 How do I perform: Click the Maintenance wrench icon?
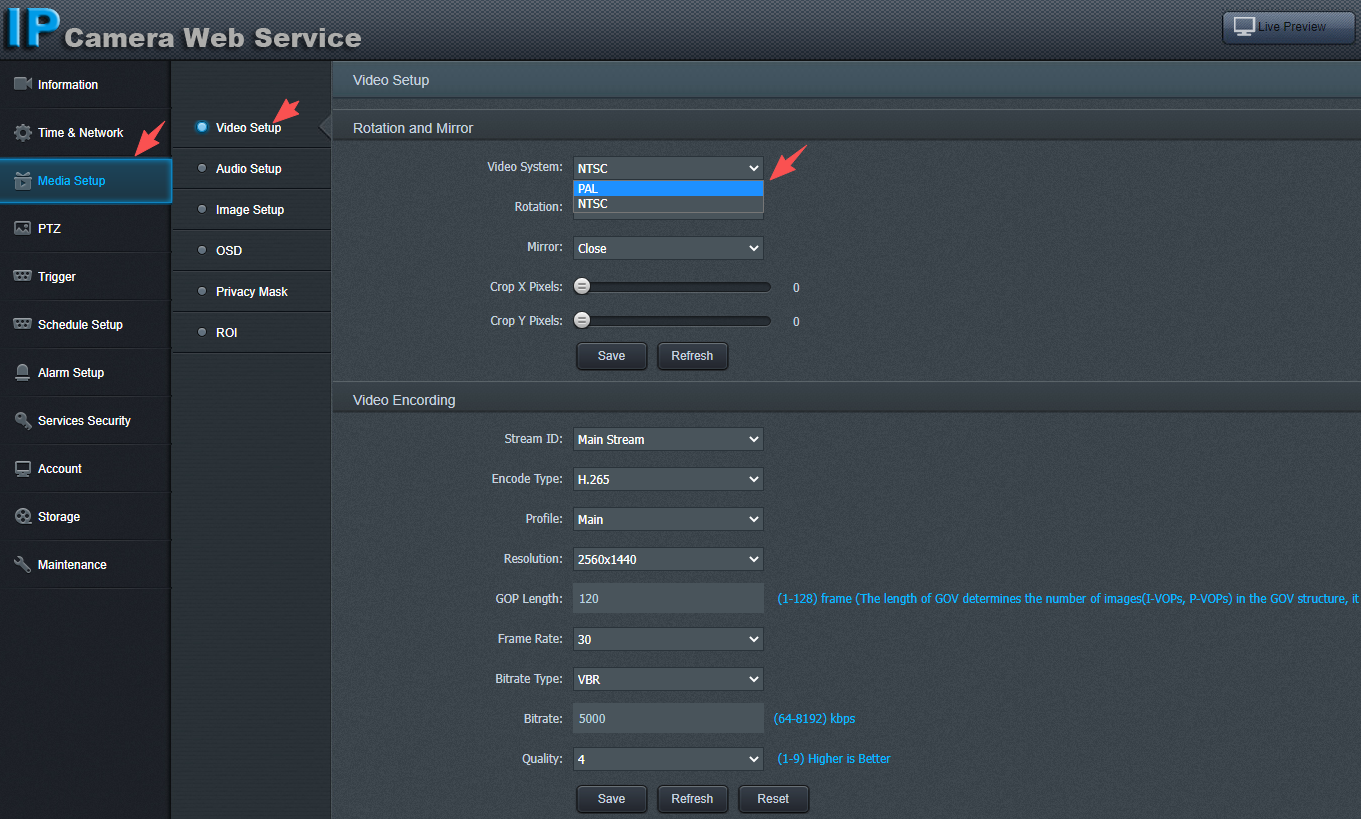point(23,564)
